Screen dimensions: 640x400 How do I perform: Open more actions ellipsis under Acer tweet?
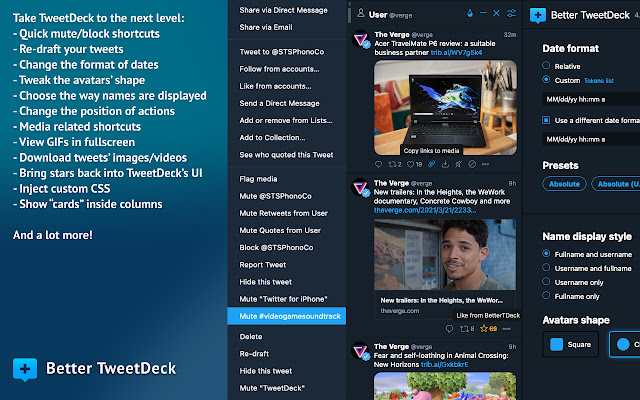point(485,164)
